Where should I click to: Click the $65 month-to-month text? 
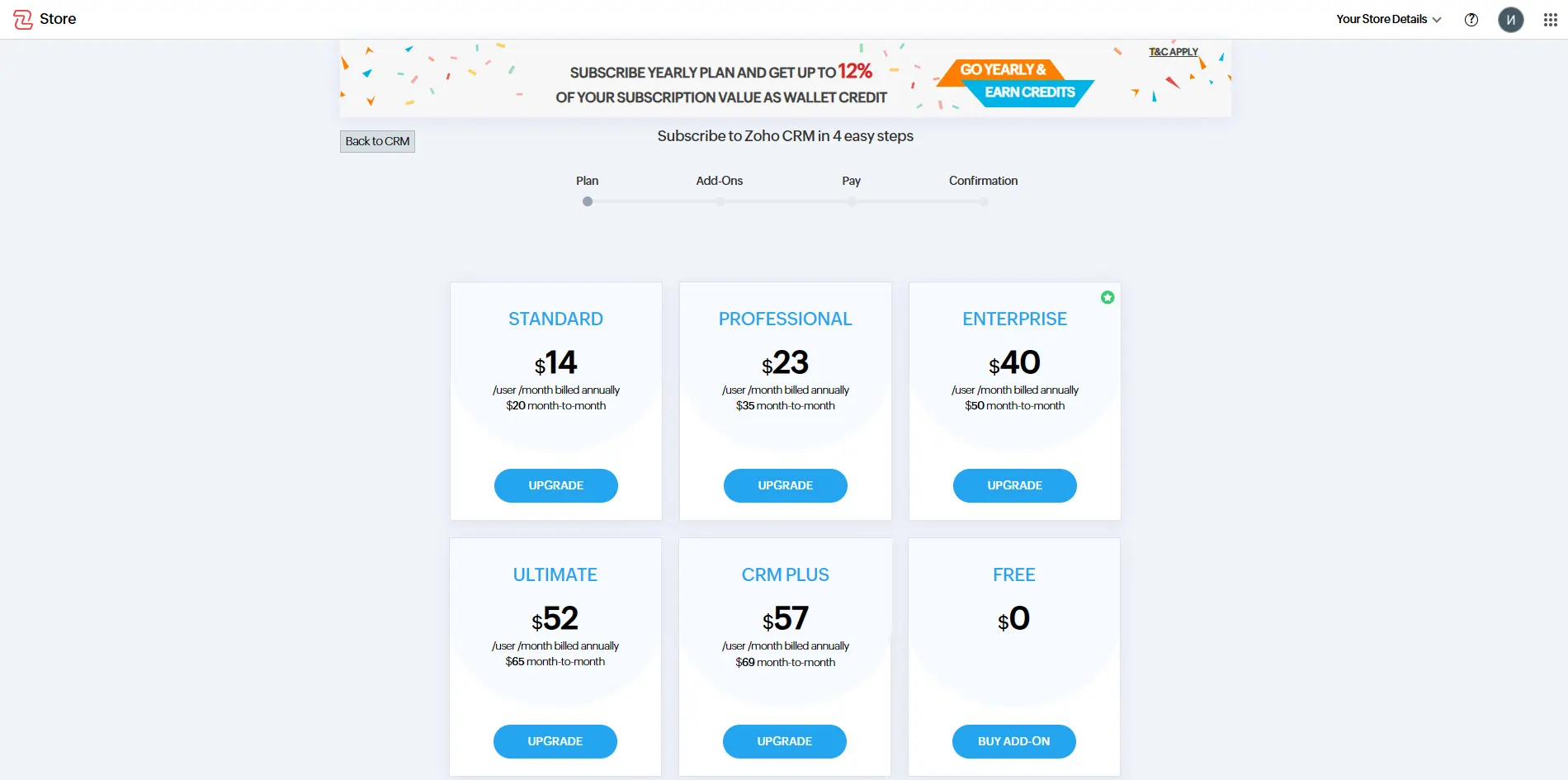tap(555, 661)
